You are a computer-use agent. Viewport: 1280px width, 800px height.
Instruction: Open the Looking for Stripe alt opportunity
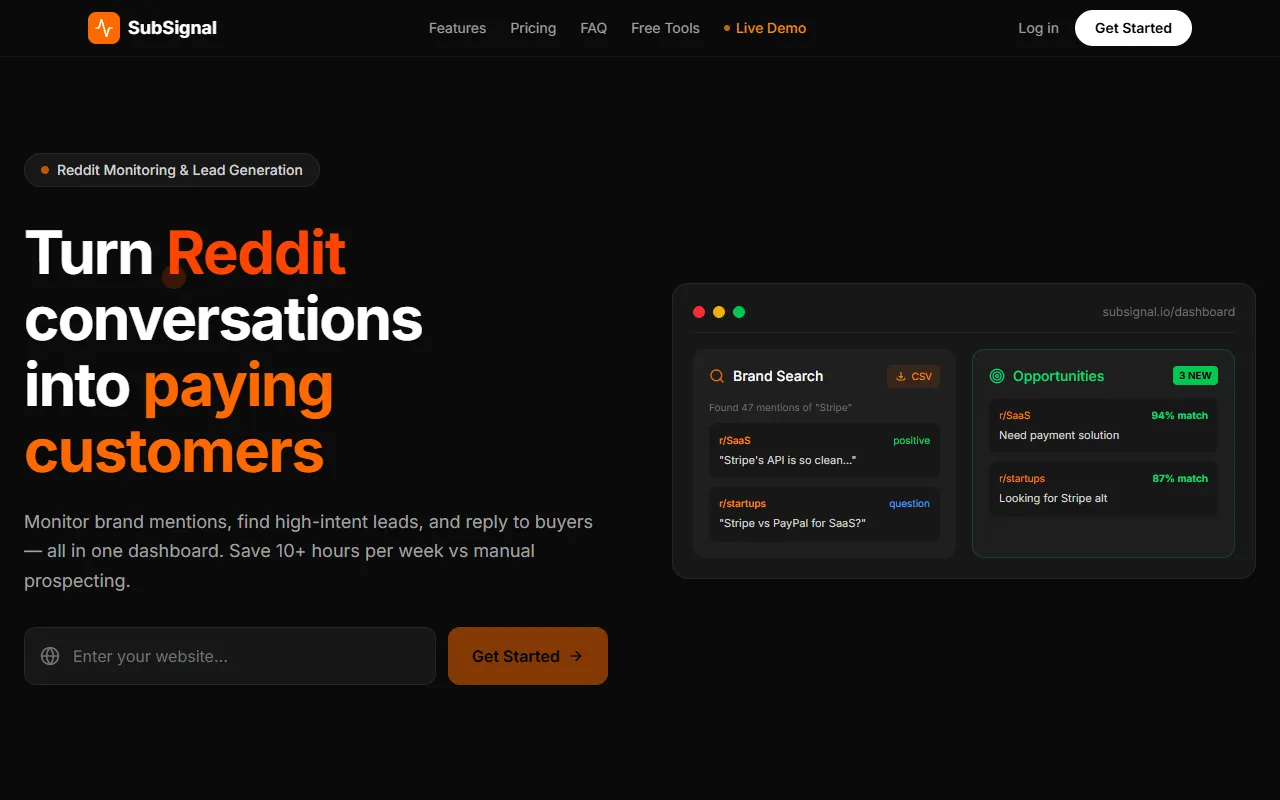[x=1103, y=488]
